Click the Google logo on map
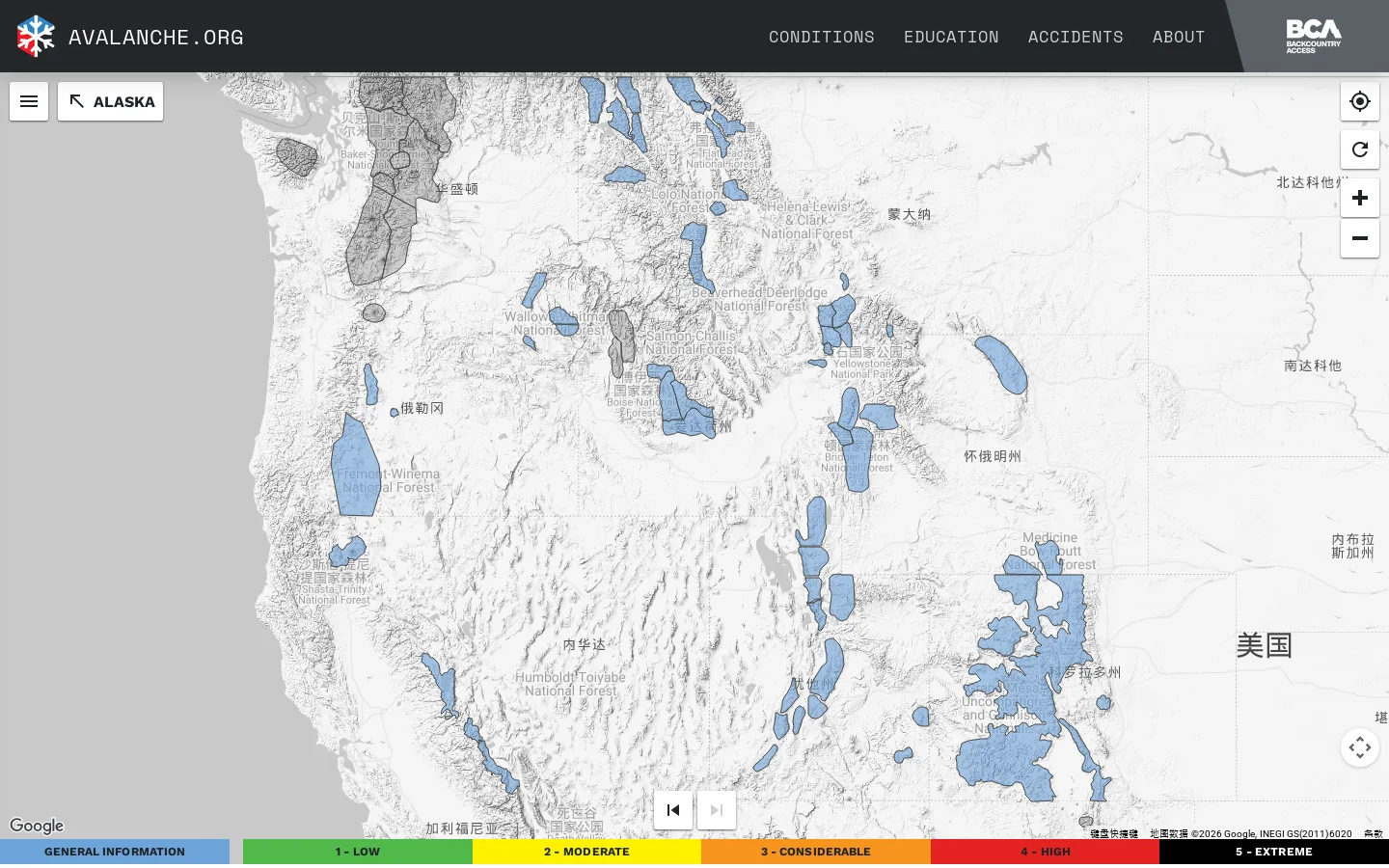 tap(37, 826)
